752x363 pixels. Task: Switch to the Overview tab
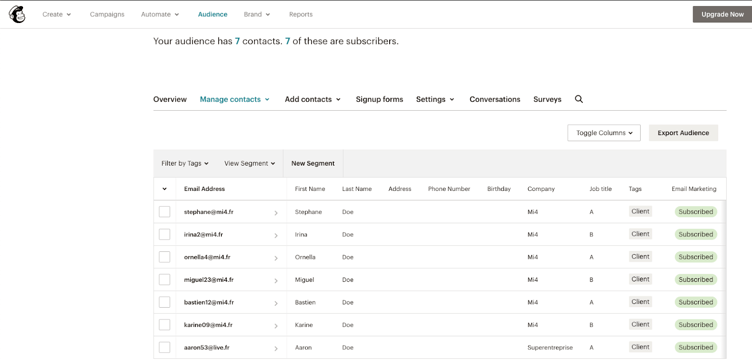[170, 99]
